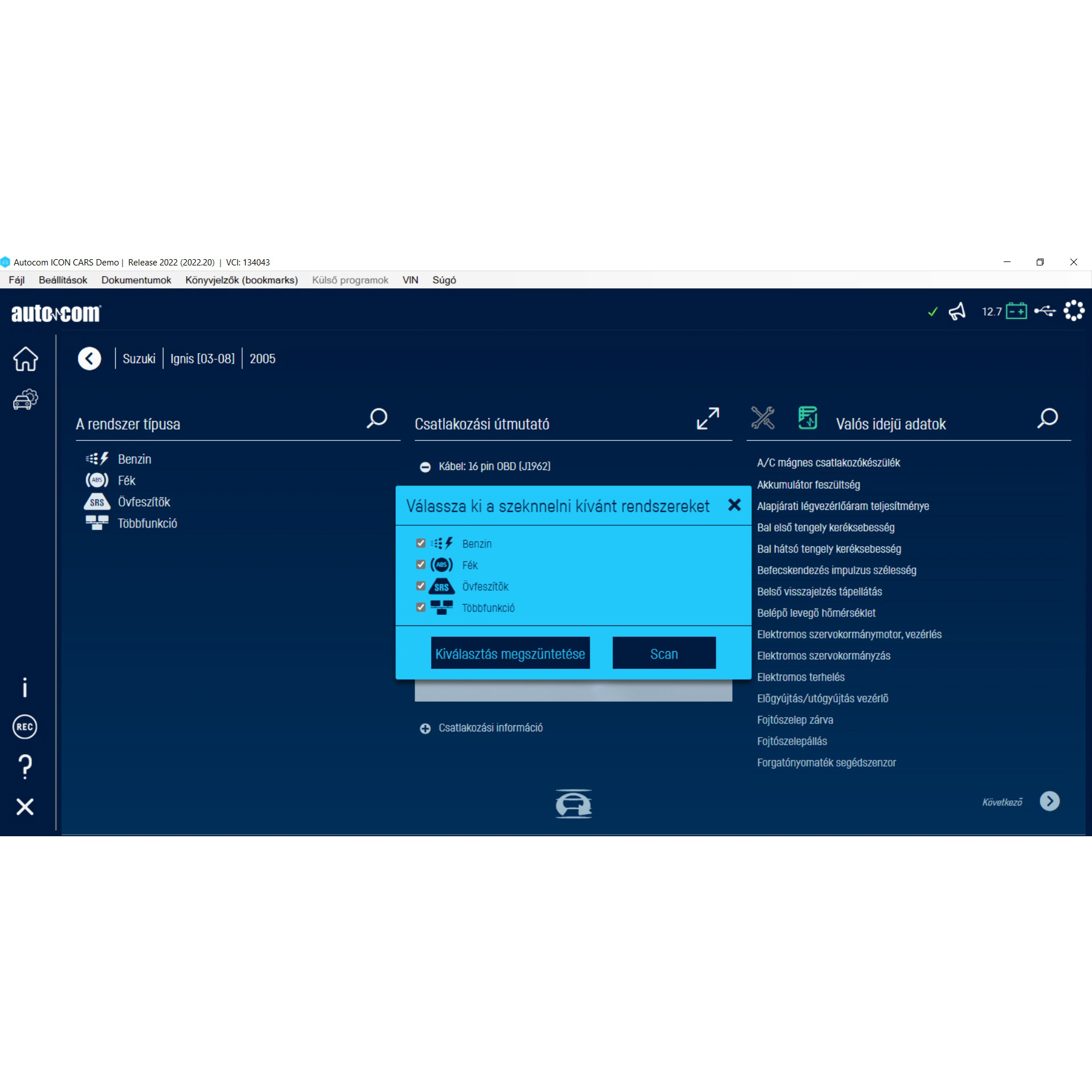Uncheck the Benzin checkbox
Screen dimensions: 1092x1092
pos(421,543)
